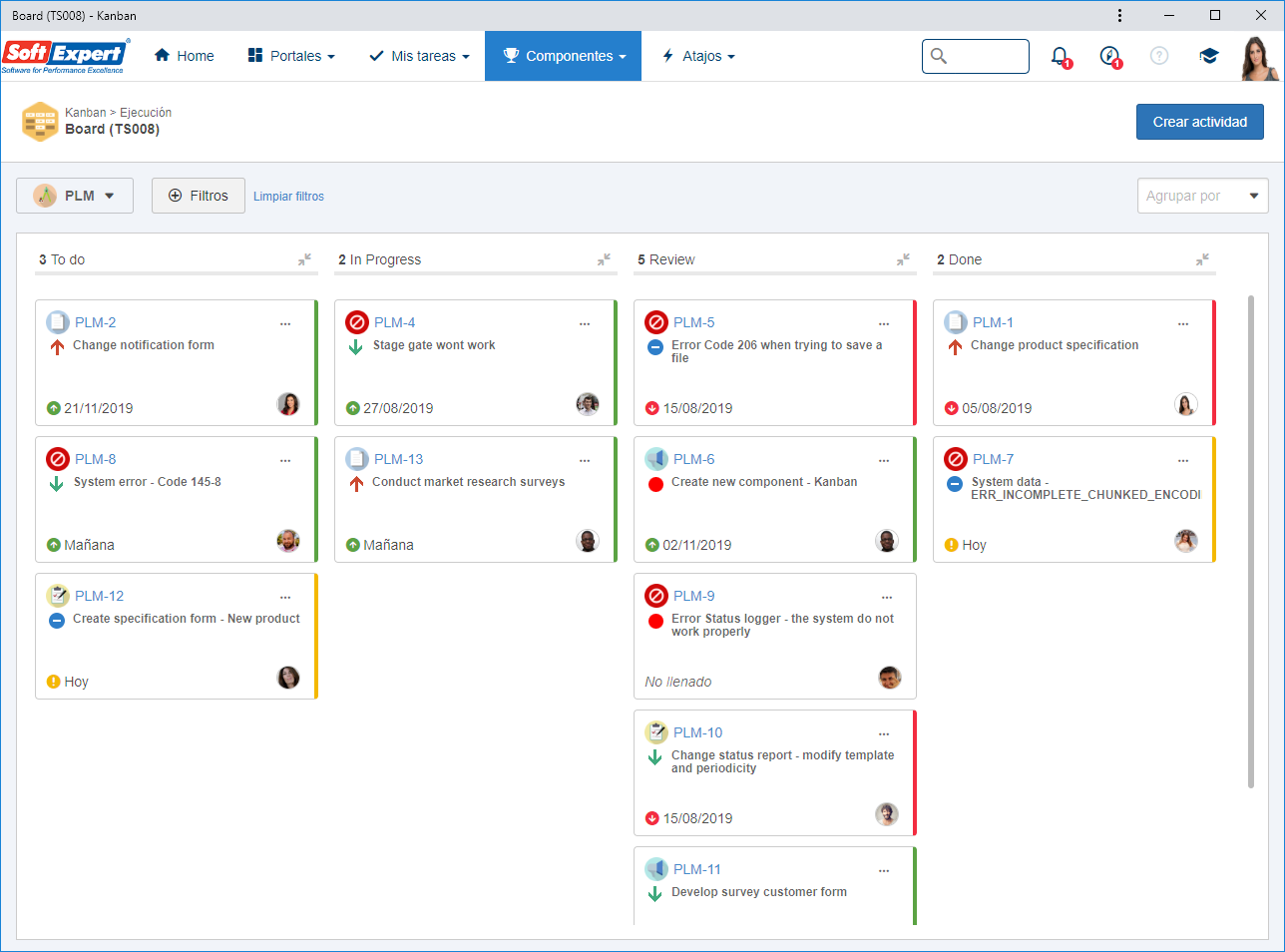Screen dimensions: 1285x952
Task: Click the help question mark icon
Action: (x=1159, y=56)
